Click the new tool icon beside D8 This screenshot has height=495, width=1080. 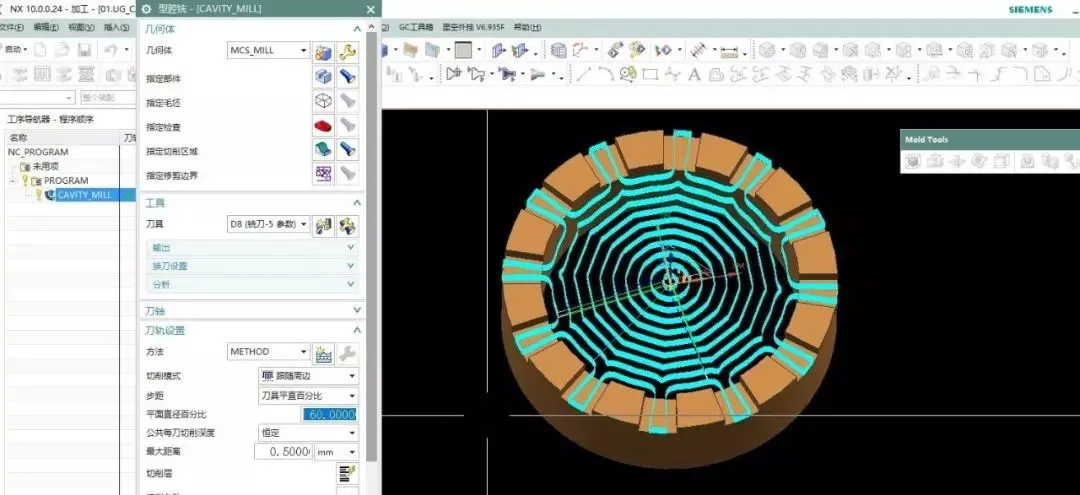pyautogui.click(x=323, y=225)
